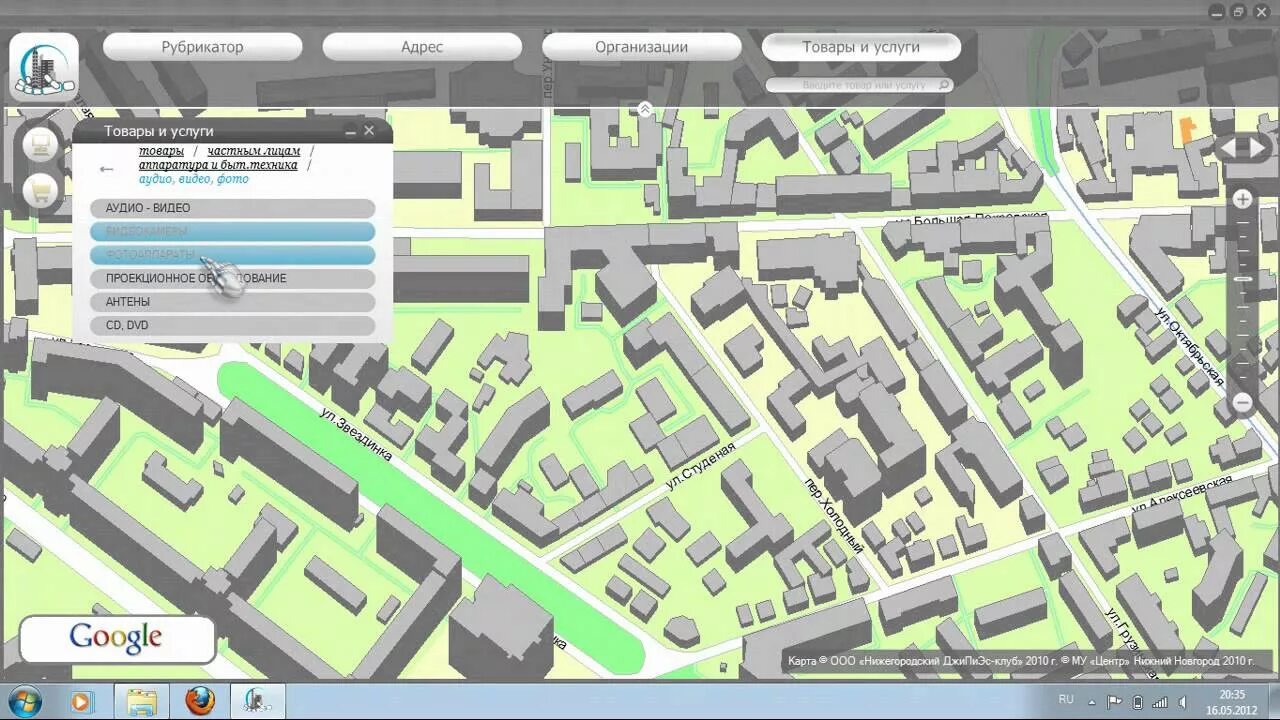Open the Рубрикатор tab
This screenshot has width=1280, height=720.
[202, 47]
